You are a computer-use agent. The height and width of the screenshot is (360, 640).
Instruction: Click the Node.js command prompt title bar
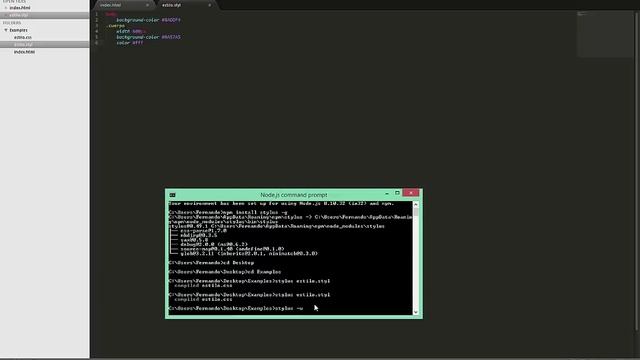click(293, 195)
